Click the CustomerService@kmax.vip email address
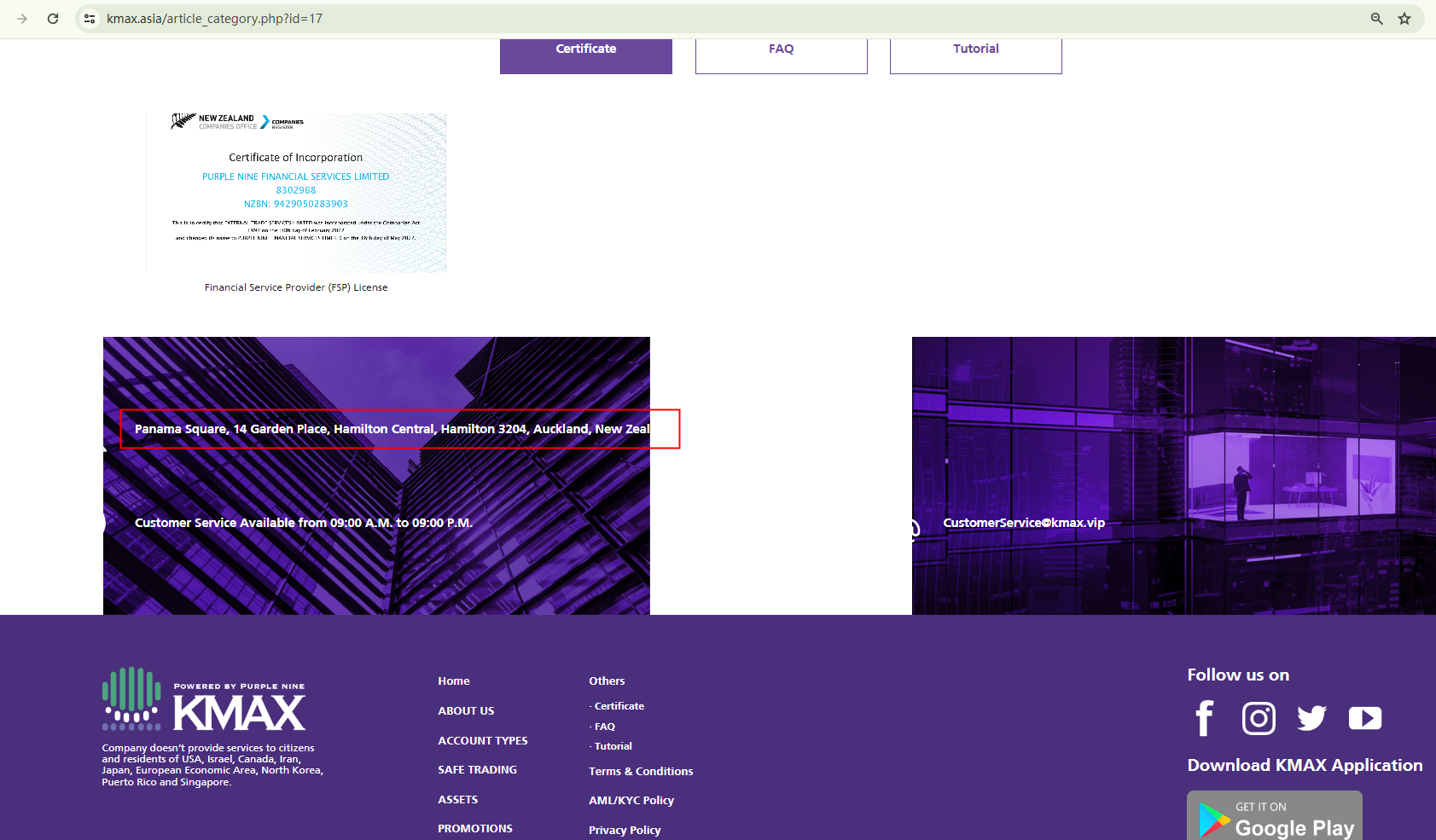This screenshot has height=840, width=1436. [x=1024, y=523]
